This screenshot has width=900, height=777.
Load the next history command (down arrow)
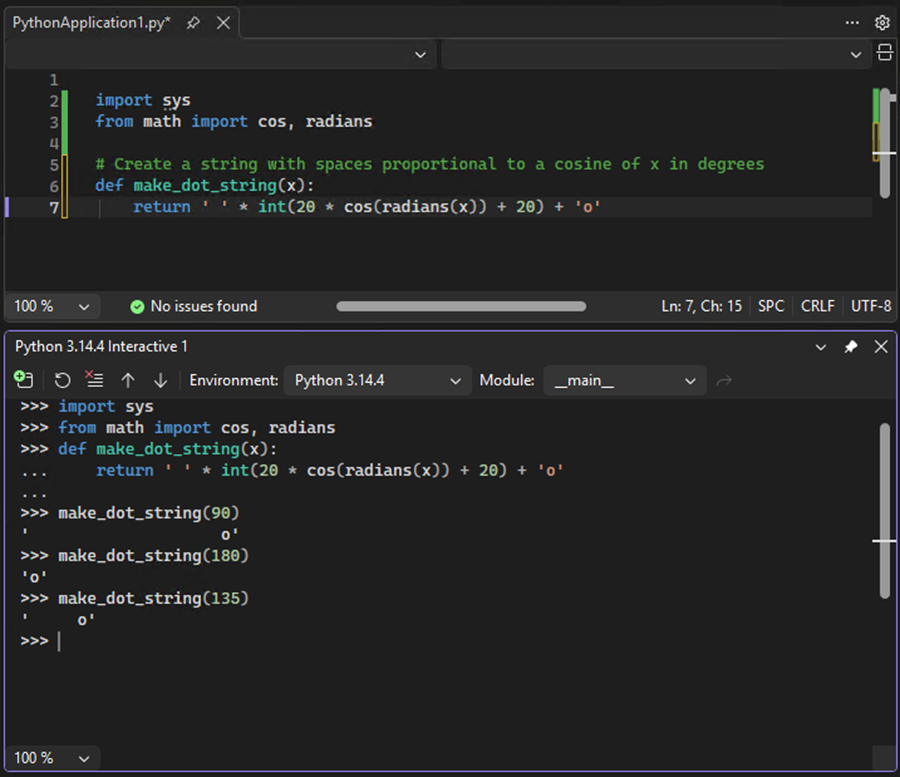click(160, 380)
